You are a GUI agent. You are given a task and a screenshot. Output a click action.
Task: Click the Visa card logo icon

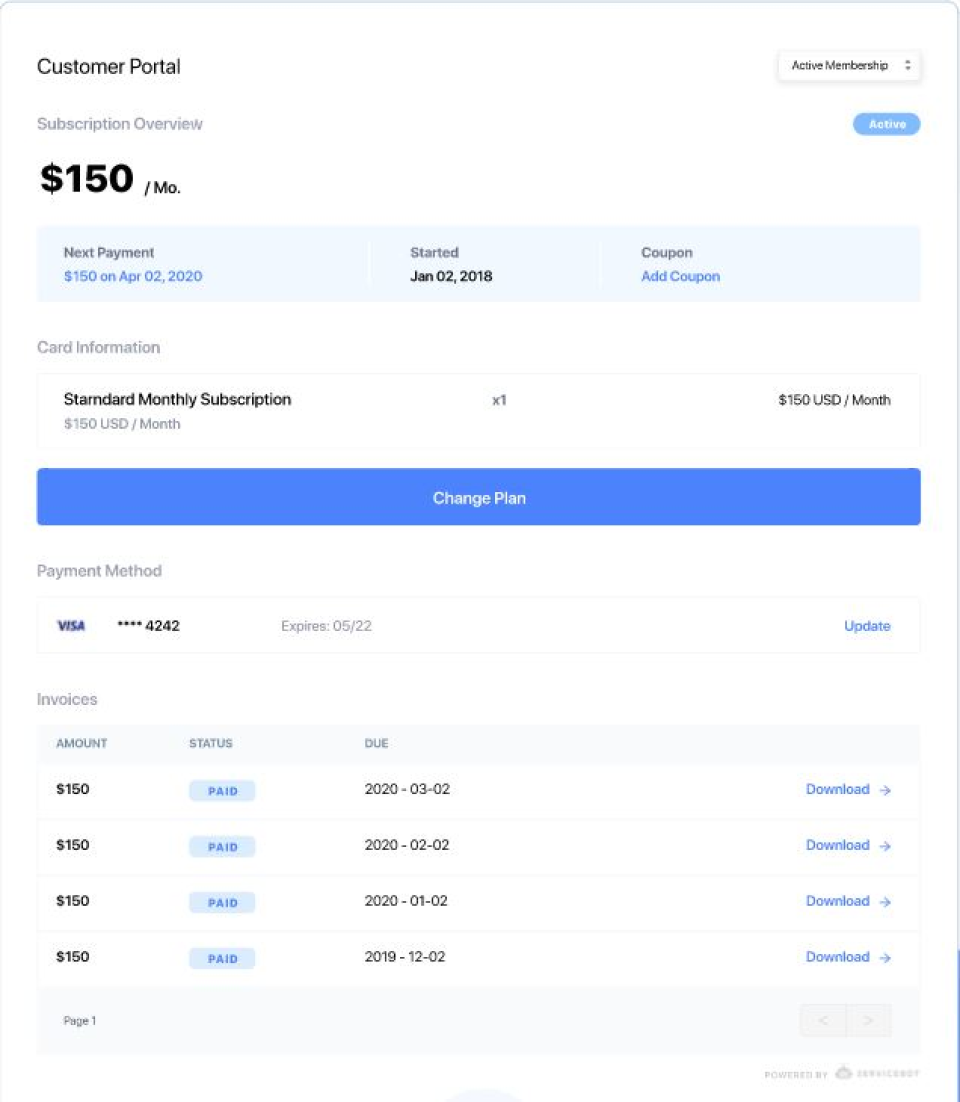pos(71,626)
